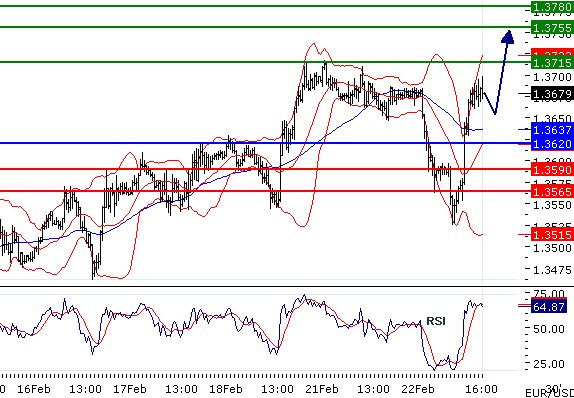
Task: Click the red 1.3565 support label
Action: [x=552, y=191]
